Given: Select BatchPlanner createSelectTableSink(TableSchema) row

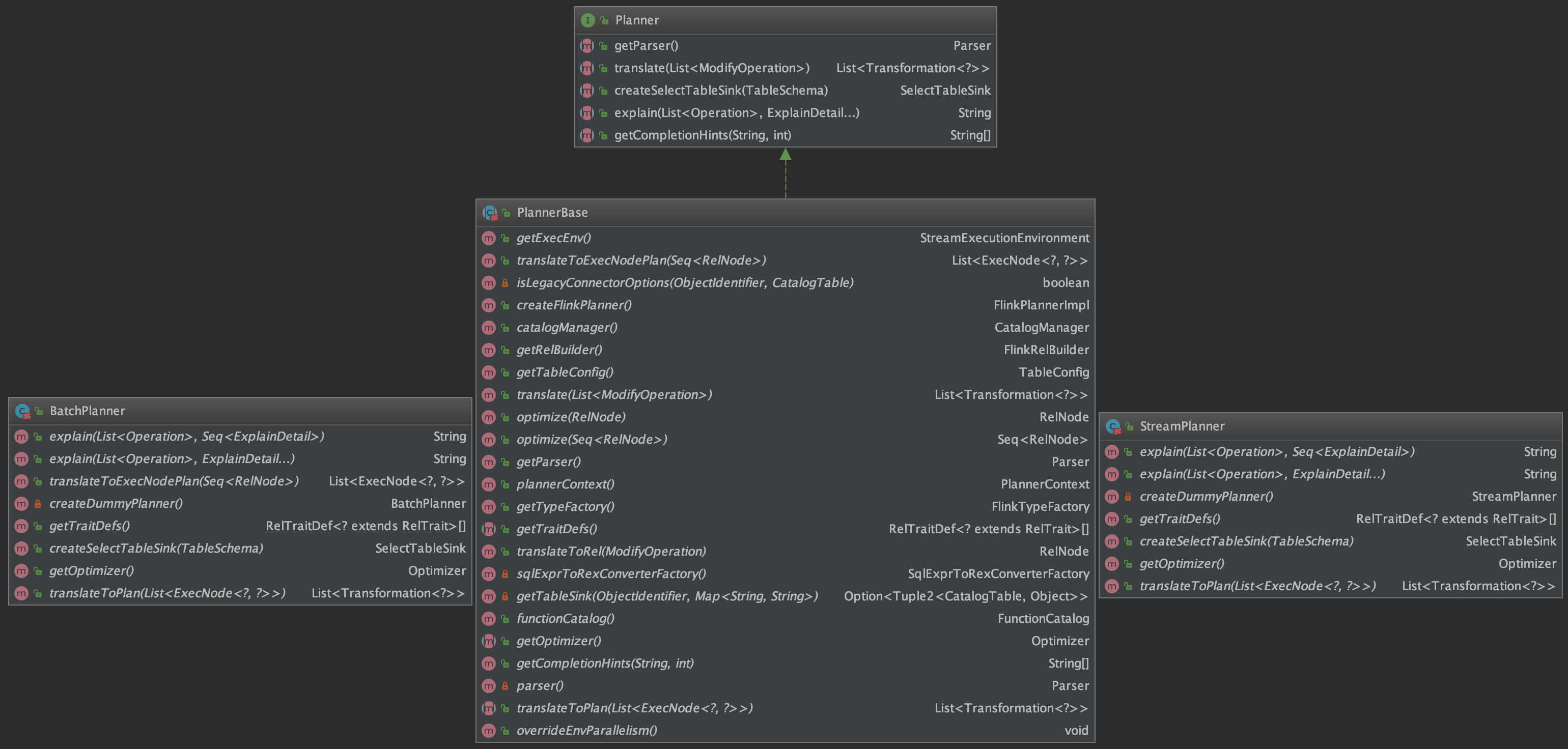Looking at the screenshot, I should click(240, 548).
